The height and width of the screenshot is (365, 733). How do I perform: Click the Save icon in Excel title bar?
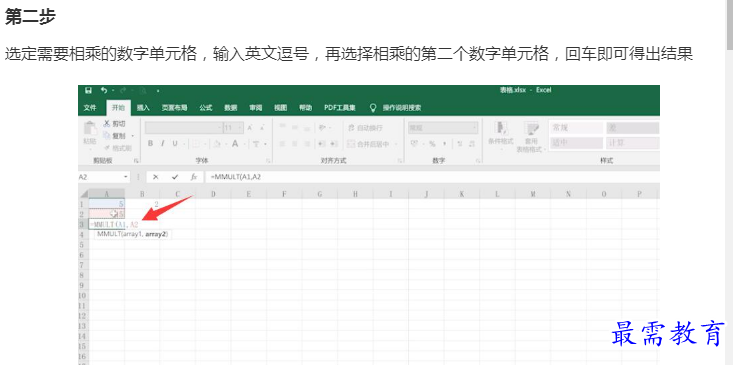coord(88,91)
